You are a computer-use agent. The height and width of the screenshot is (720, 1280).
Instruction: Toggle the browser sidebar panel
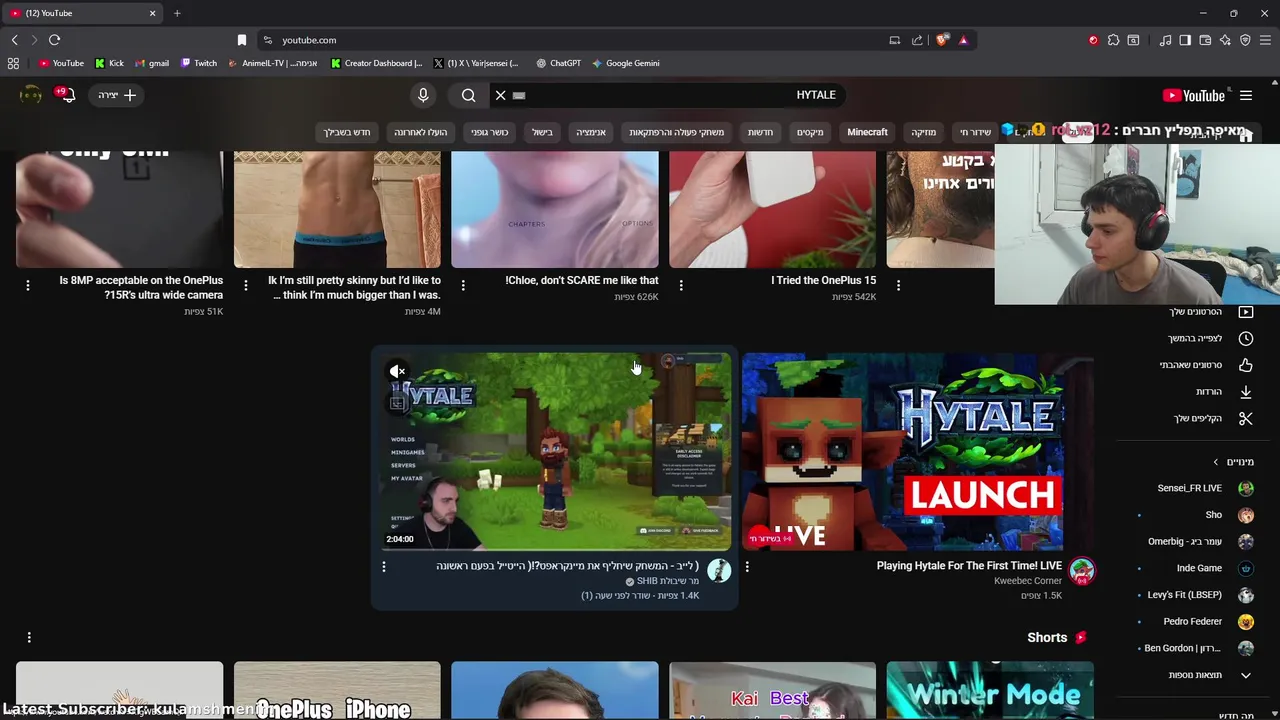click(1185, 40)
